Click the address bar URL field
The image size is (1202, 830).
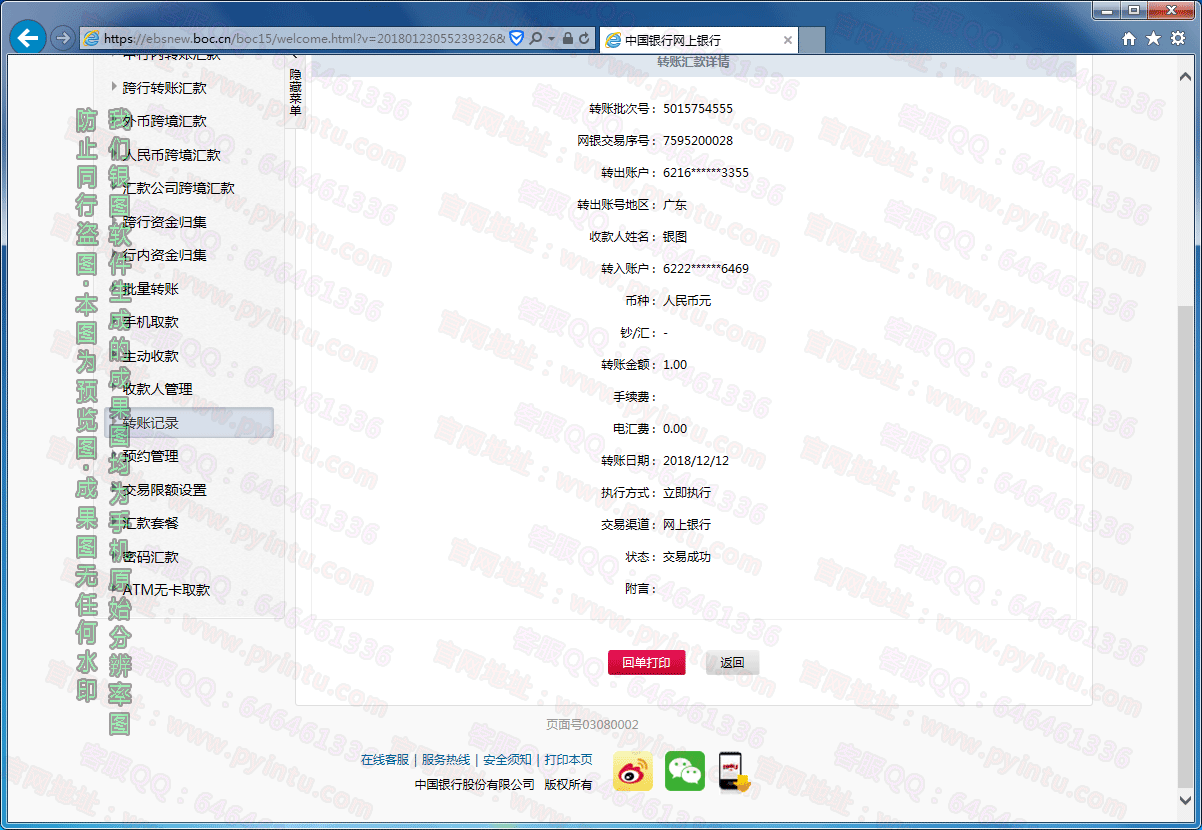tap(304, 39)
